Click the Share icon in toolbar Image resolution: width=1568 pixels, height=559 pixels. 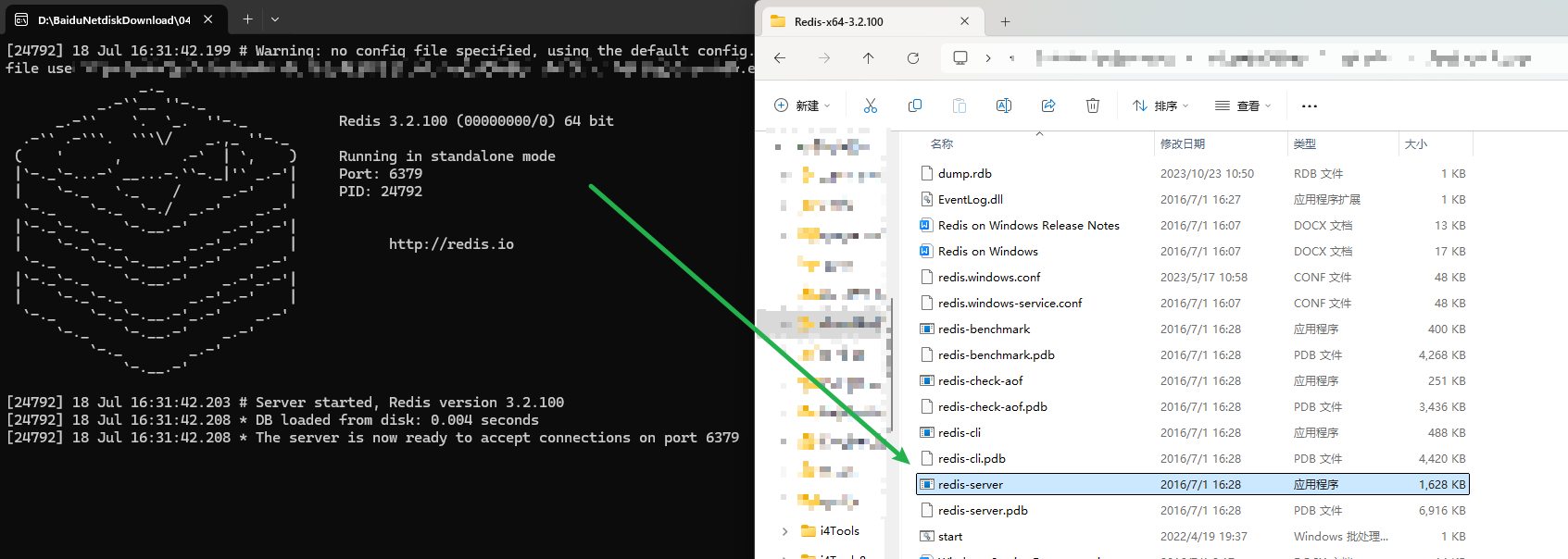point(1048,106)
